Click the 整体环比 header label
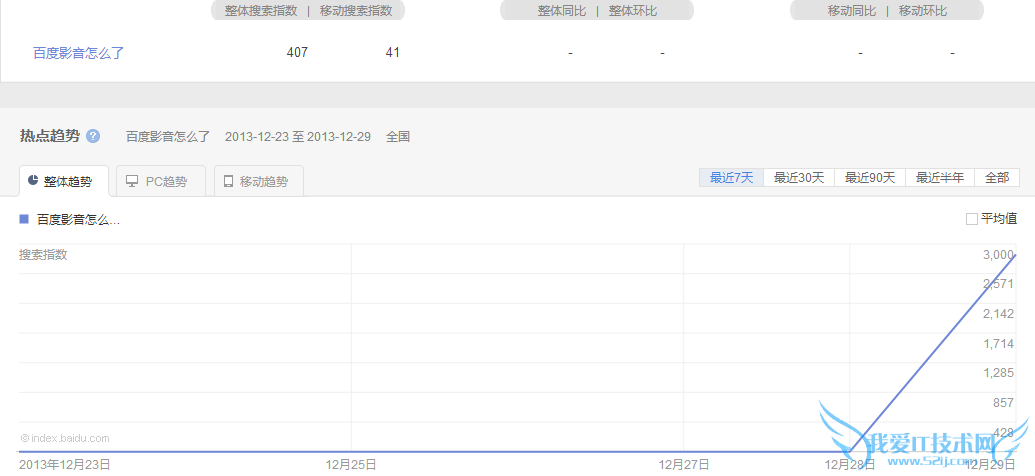Screen dimensions: 1035x476 pos(632,11)
